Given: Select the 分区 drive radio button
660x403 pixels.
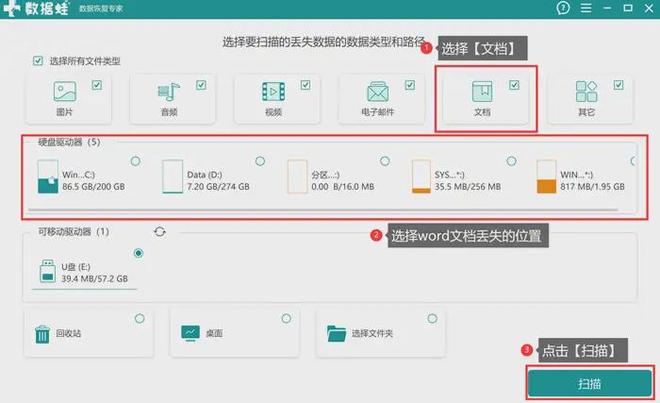Looking at the screenshot, I should [385, 161].
